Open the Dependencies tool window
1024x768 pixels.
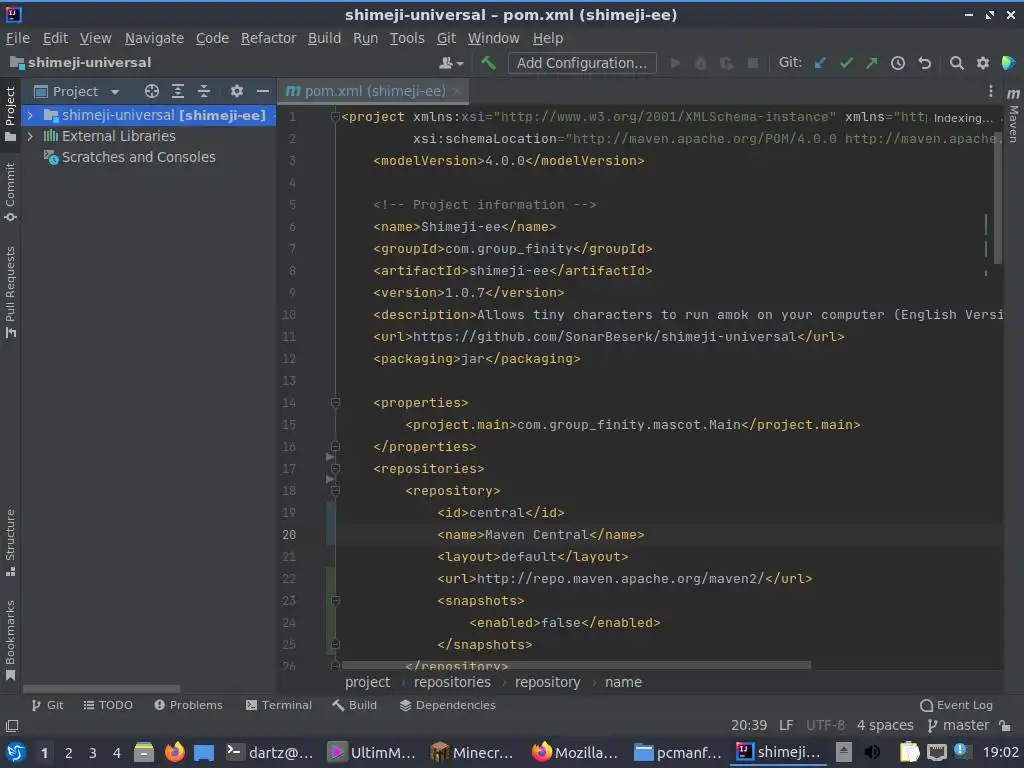click(x=447, y=705)
